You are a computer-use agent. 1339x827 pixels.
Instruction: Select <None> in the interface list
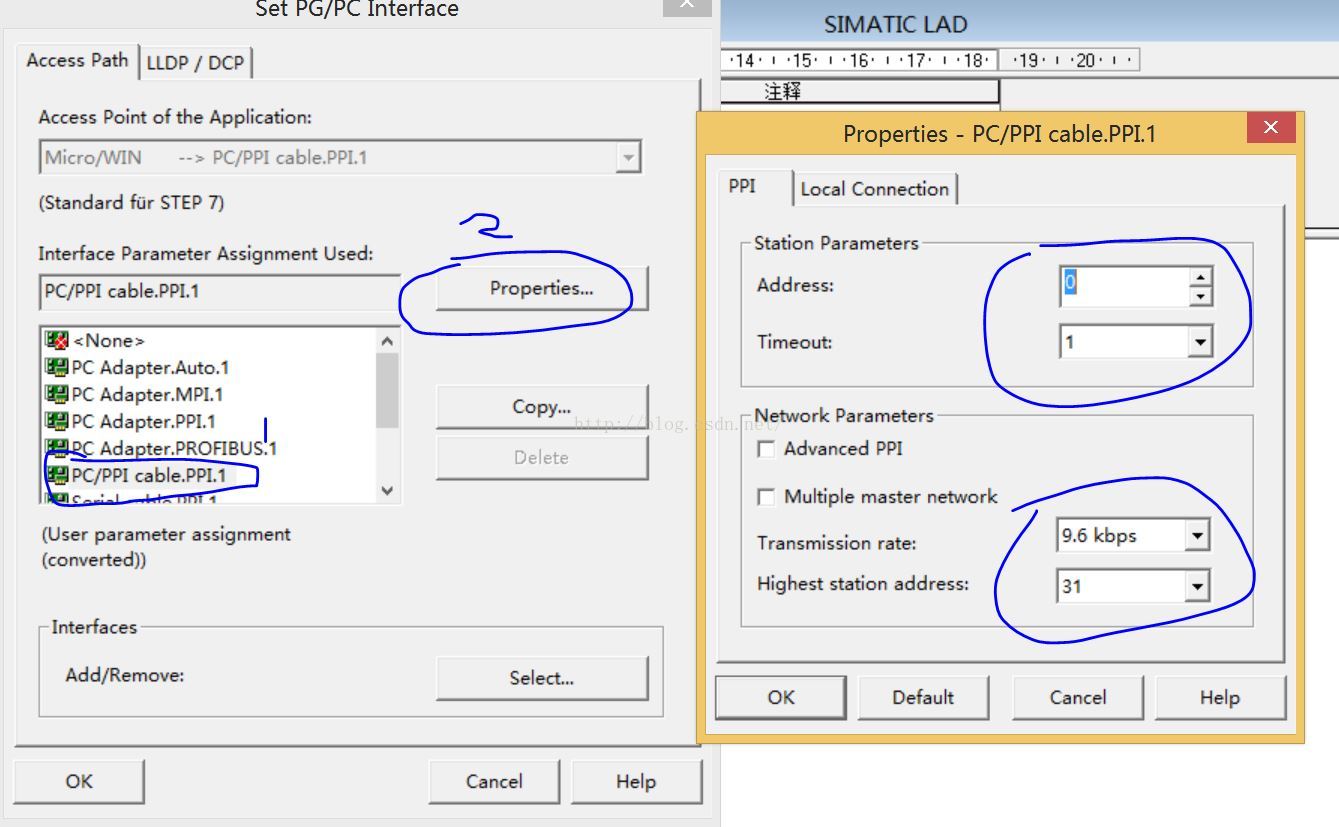click(109, 341)
